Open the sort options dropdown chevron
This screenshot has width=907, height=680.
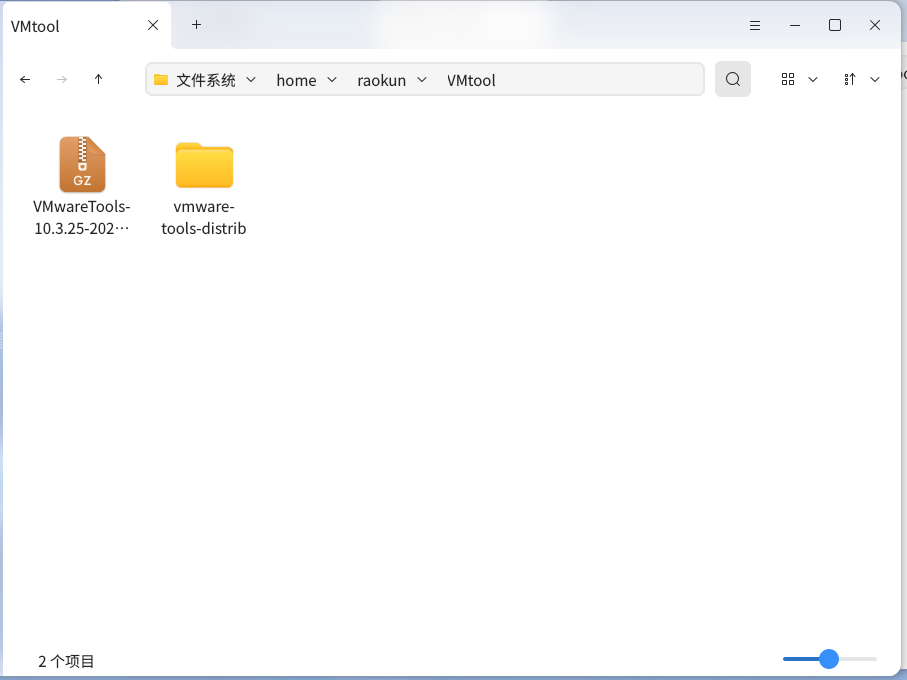pyautogui.click(x=875, y=79)
